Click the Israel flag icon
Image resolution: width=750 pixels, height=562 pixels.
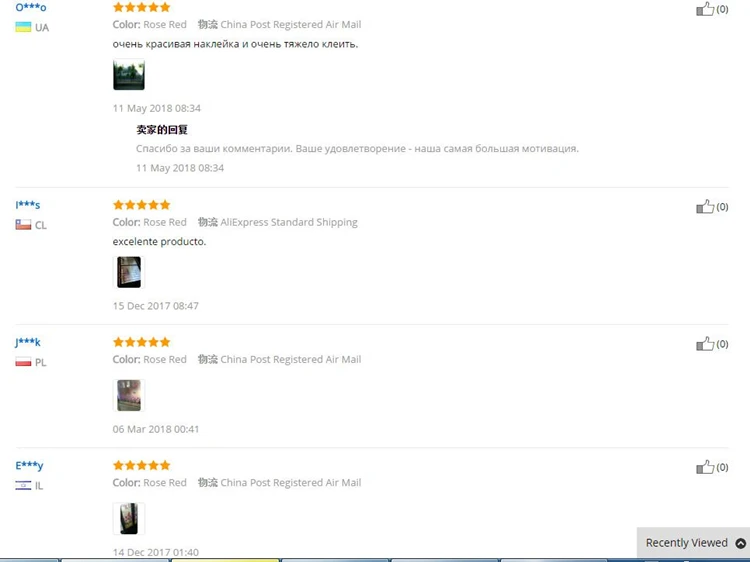click(23, 485)
